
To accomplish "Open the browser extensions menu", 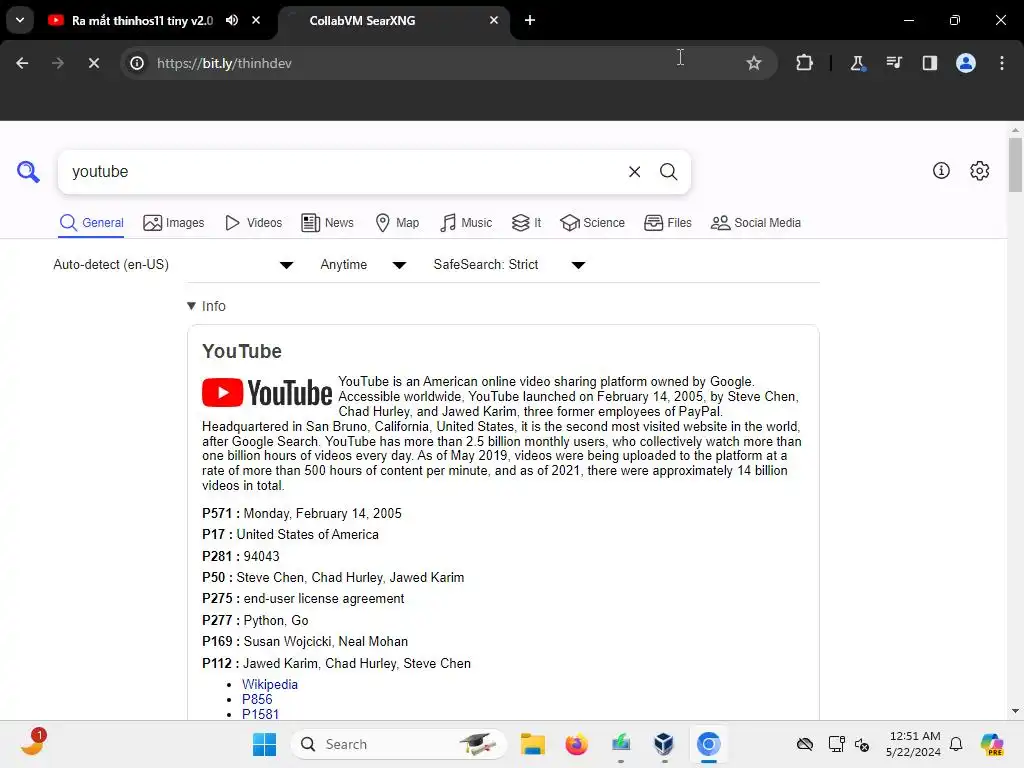I will coord(804,63).
